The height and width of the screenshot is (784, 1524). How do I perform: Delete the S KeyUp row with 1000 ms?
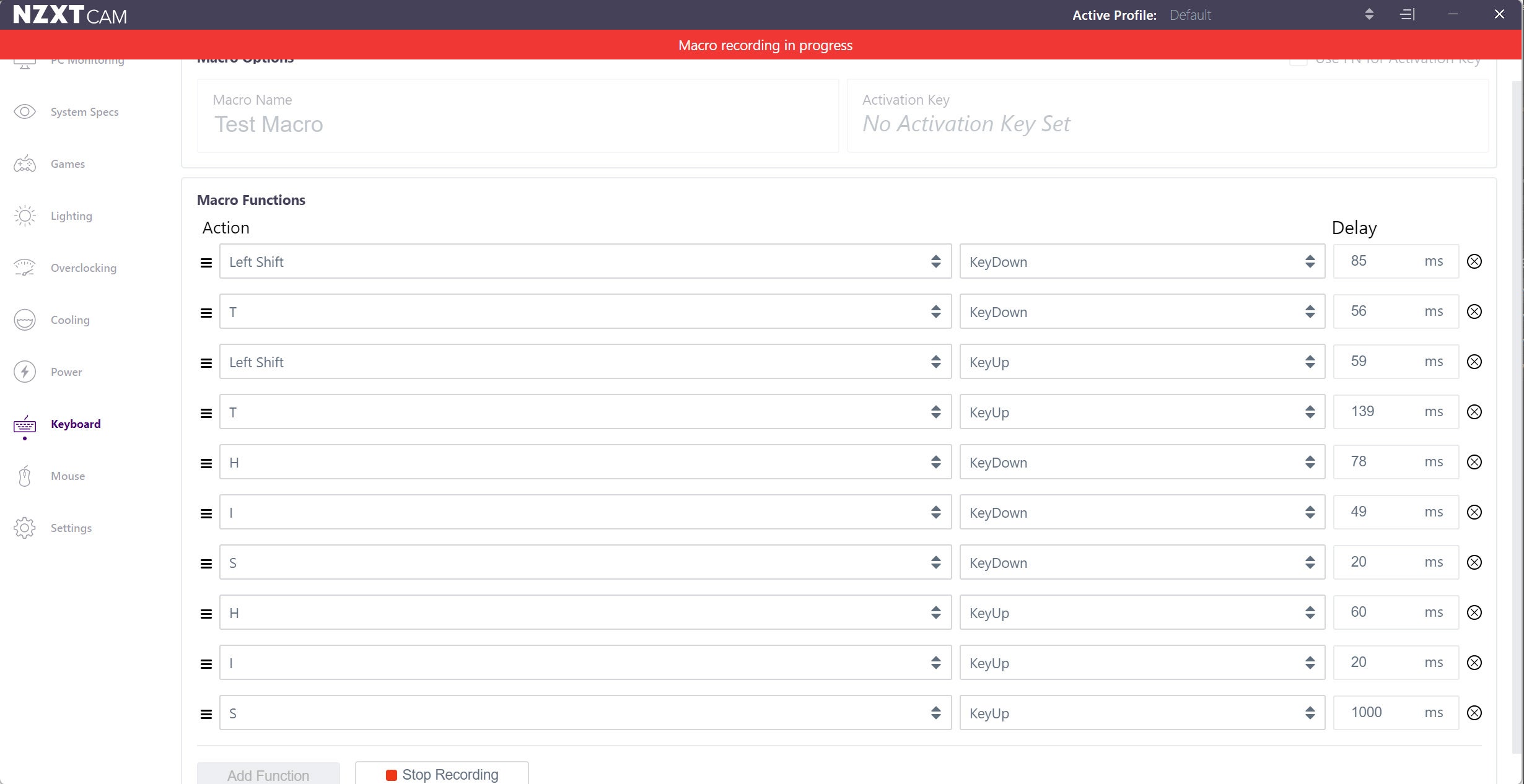click(x=1474, y=713)
